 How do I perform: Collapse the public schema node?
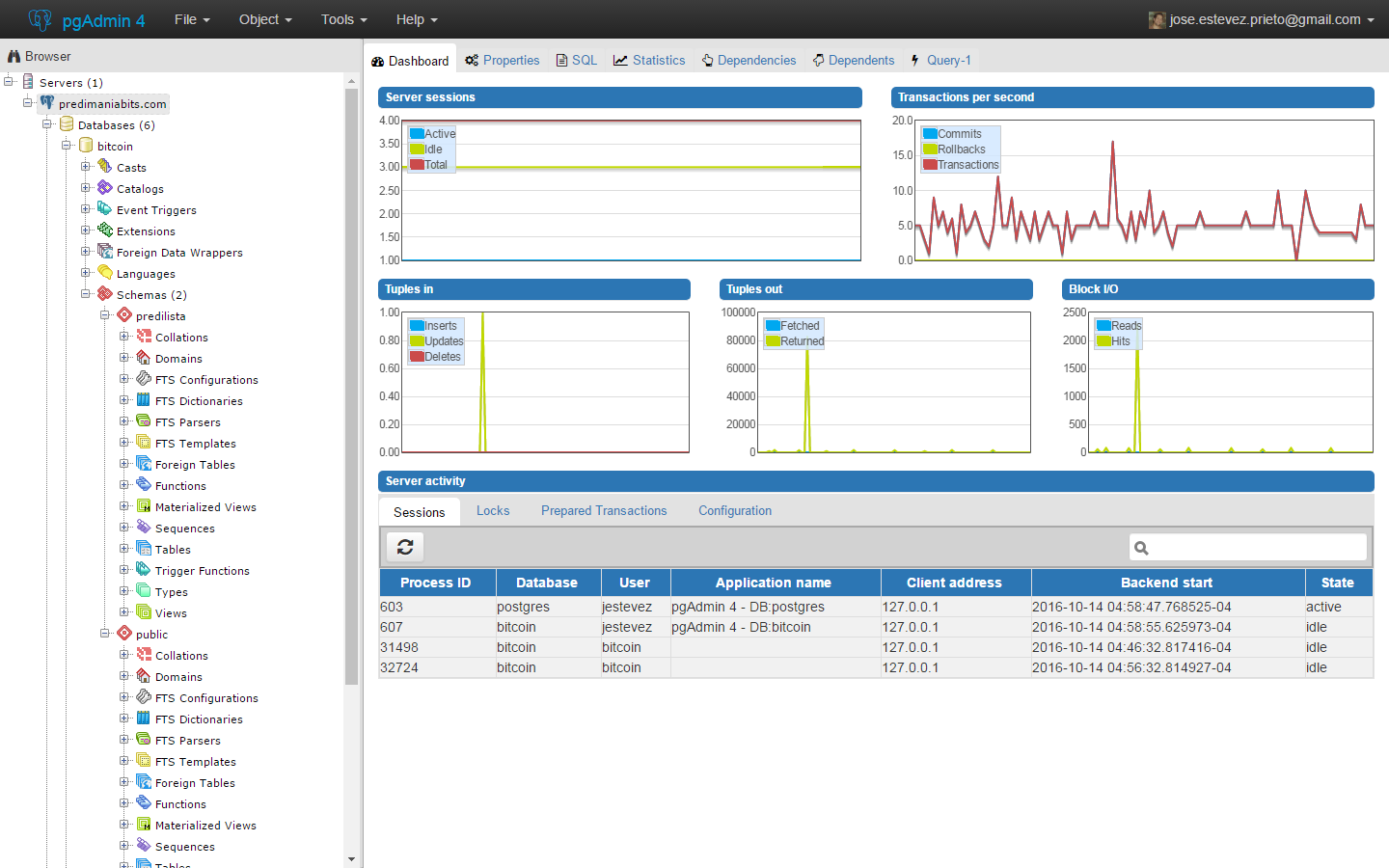coord(105,634)
